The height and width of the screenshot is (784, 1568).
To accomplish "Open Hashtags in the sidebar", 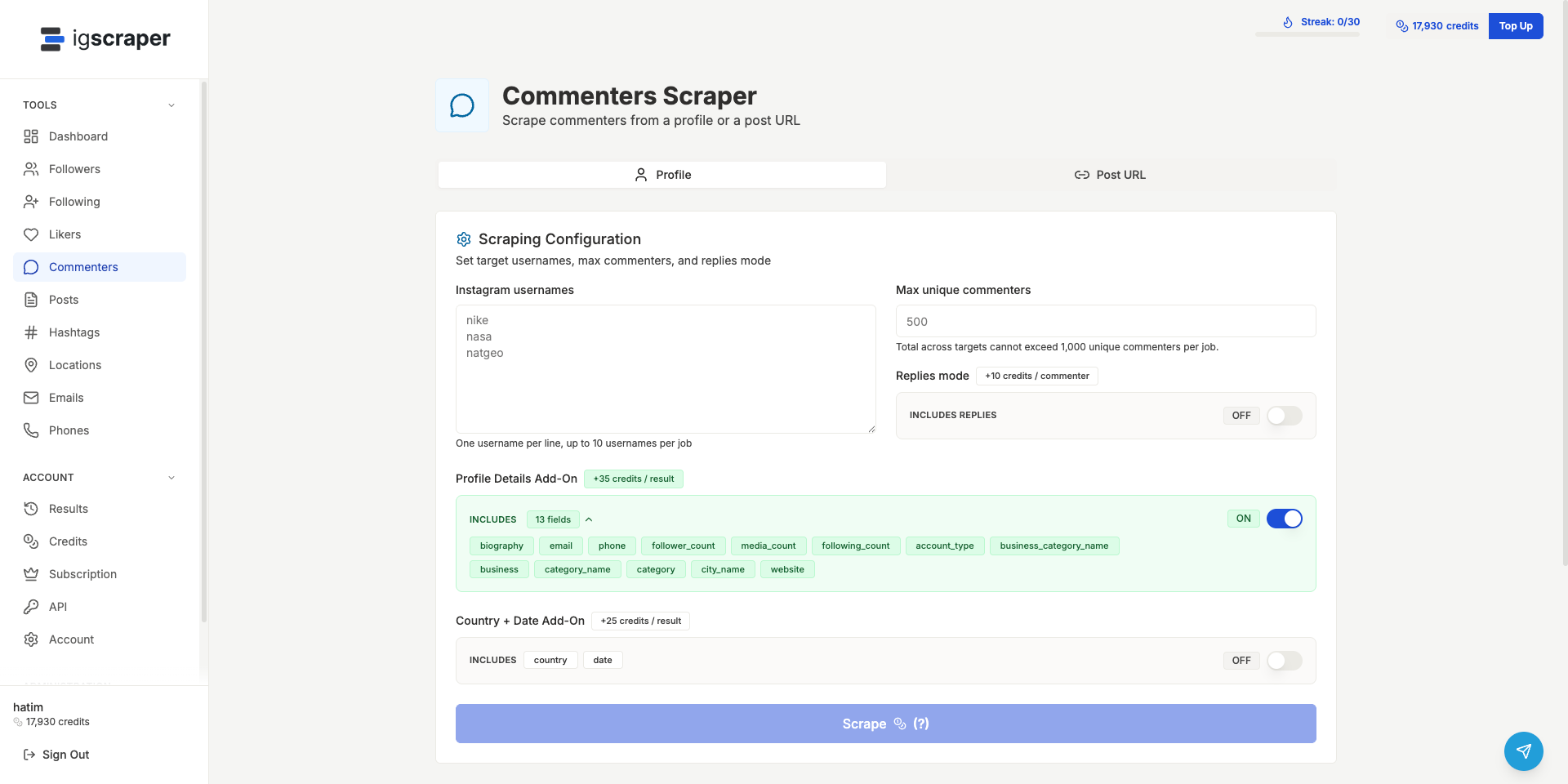I will (100, 332).
